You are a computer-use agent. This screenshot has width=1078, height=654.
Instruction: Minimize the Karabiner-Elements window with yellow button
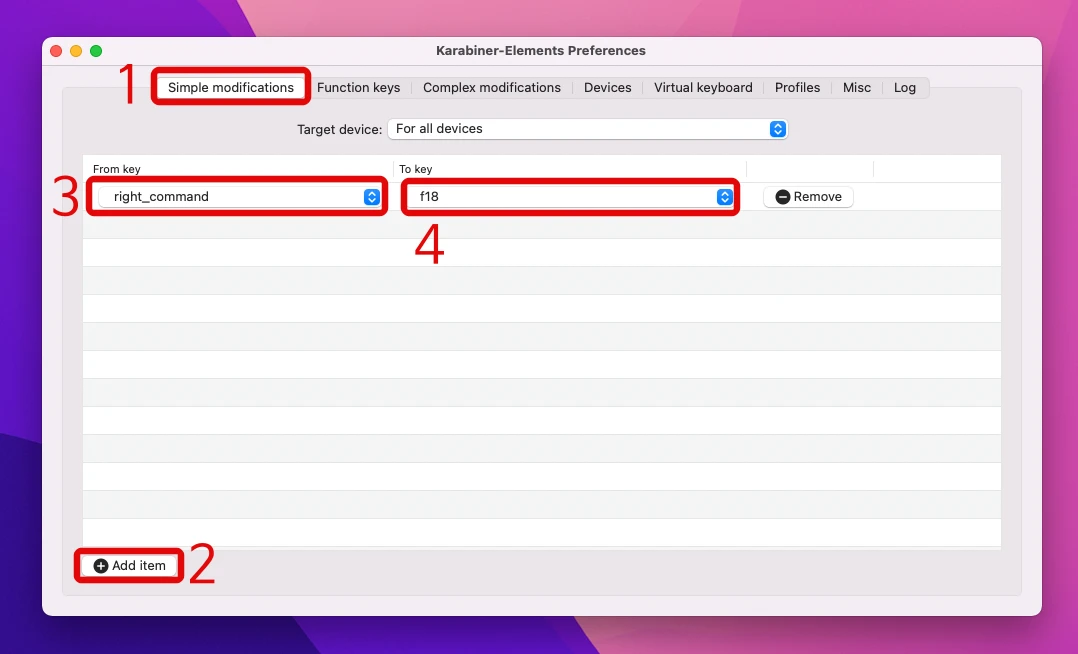click(76, 51)
